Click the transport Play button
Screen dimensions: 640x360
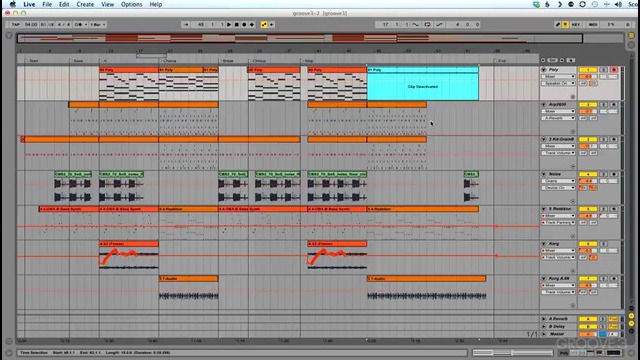pos(229,24)
